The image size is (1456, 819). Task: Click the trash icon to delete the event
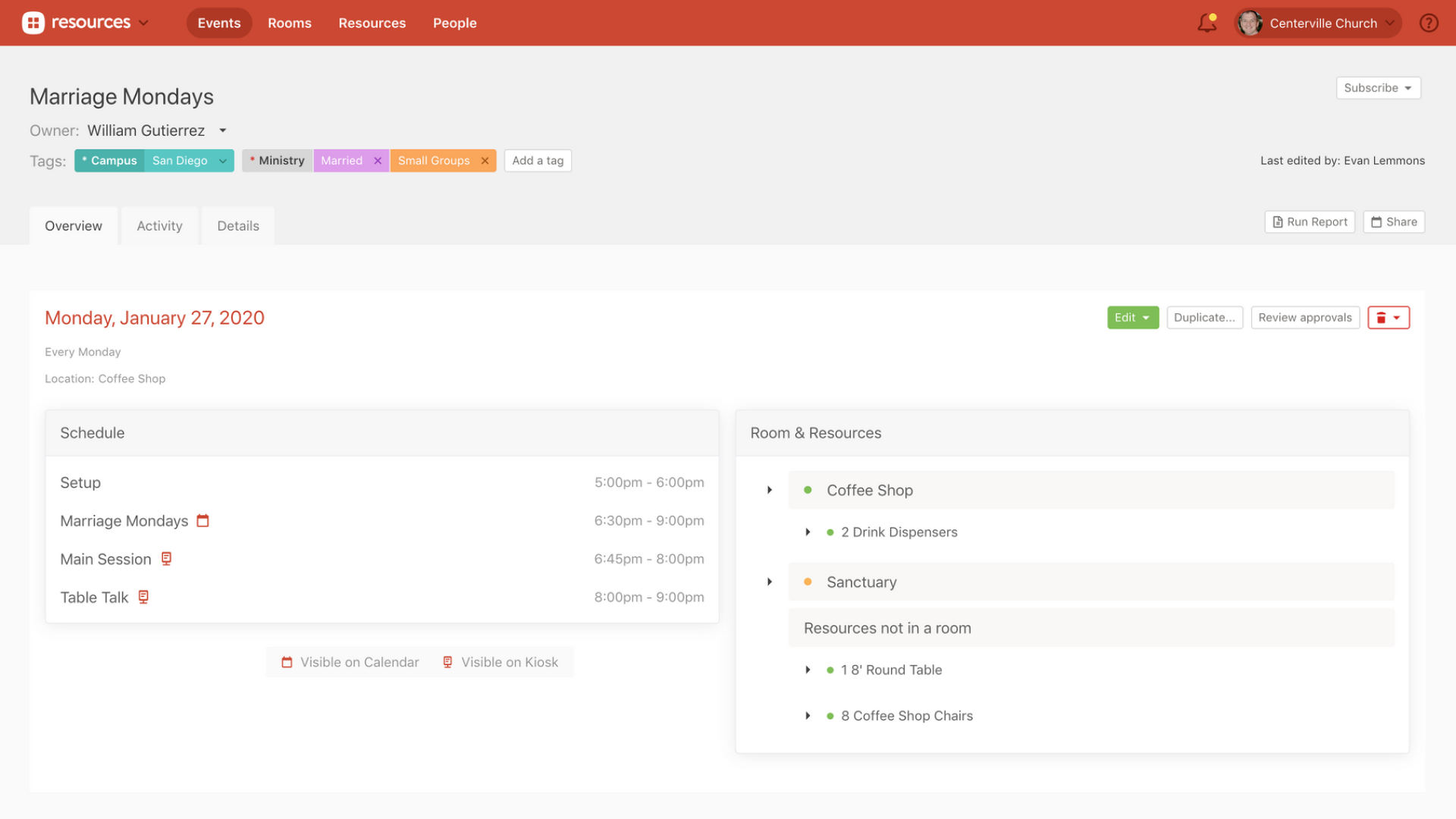pos(1381,317)
